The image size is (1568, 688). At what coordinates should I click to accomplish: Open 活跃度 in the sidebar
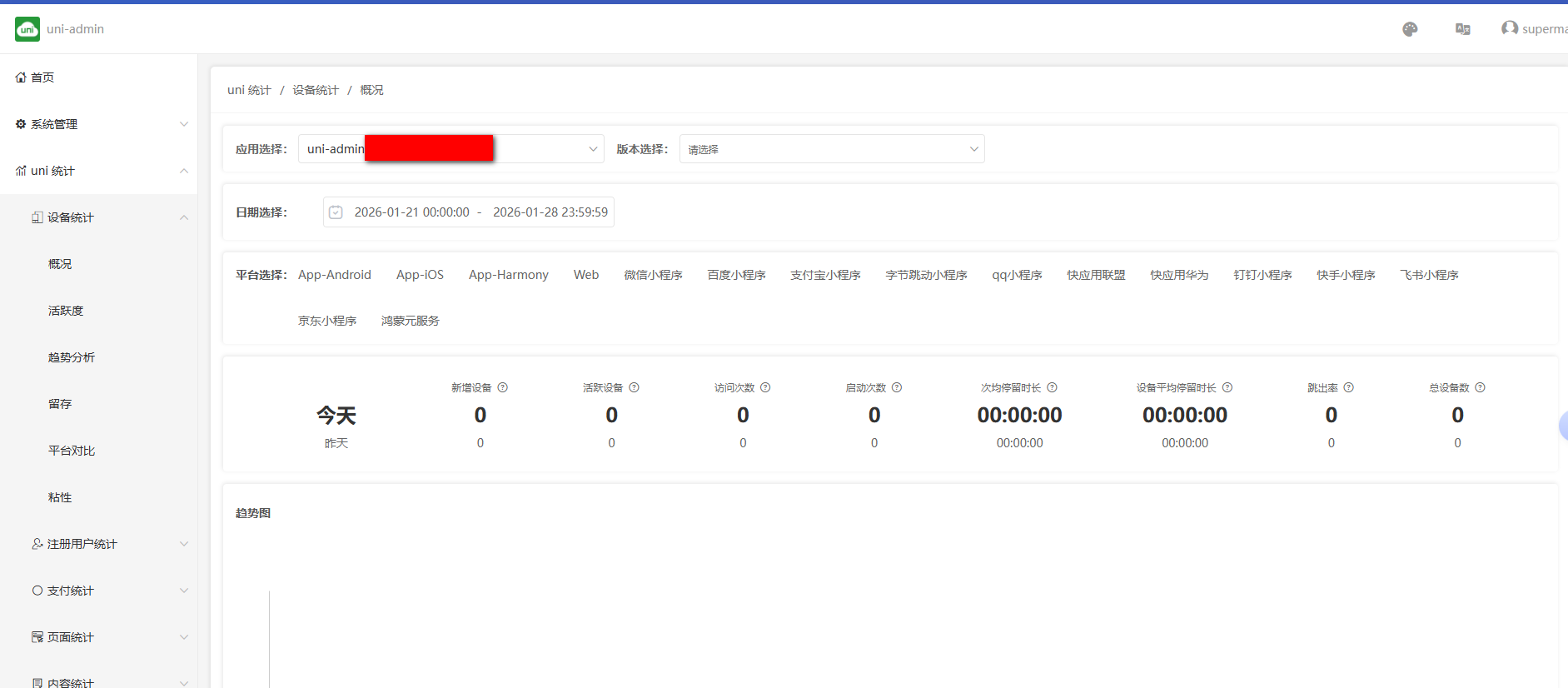[x=66, y=311]
